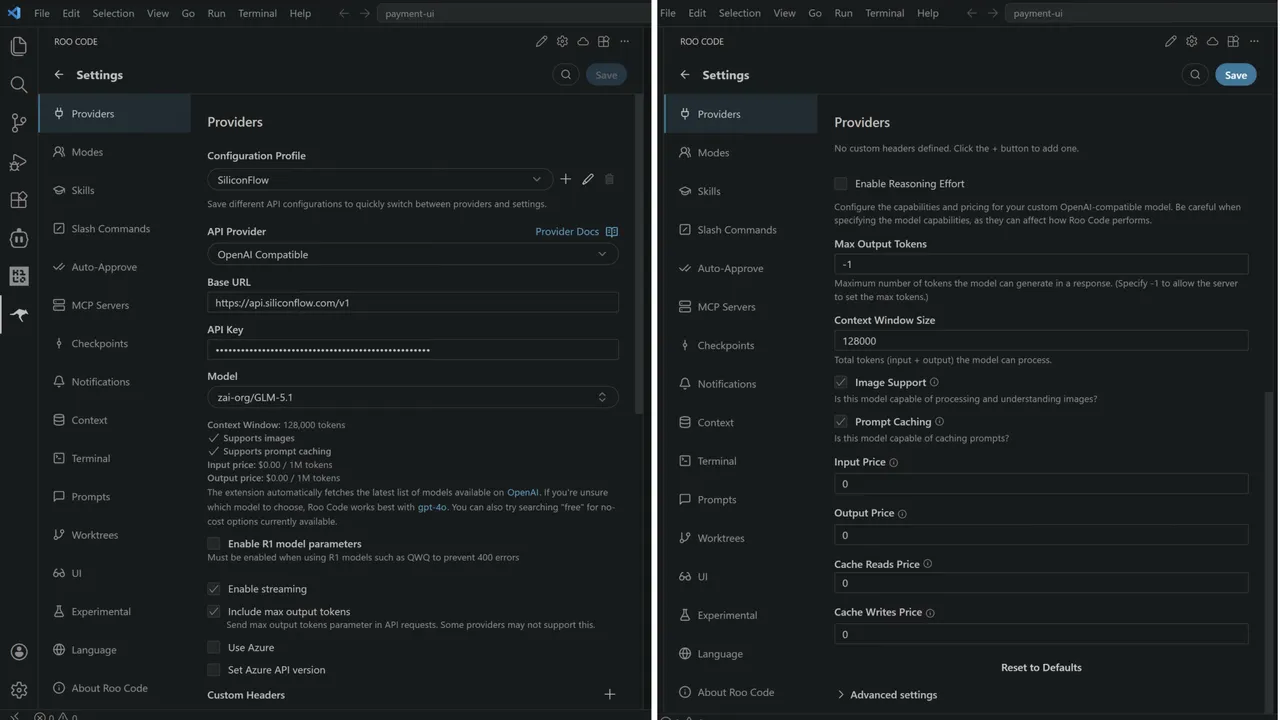
Task: Toggle the Enable streaming checkbox
Action: click(213, 589)
